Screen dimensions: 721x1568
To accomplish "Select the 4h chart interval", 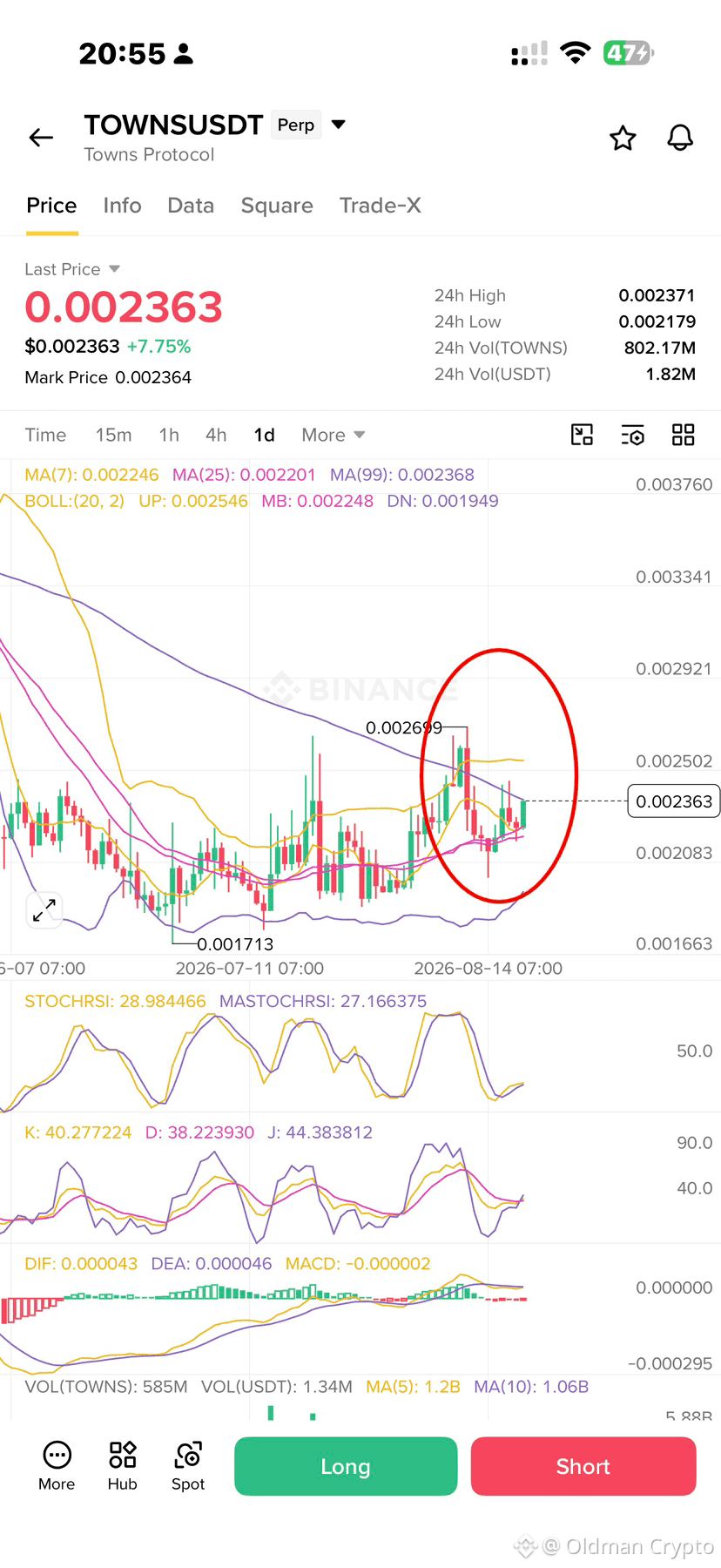I will click(x=216, y=435).
